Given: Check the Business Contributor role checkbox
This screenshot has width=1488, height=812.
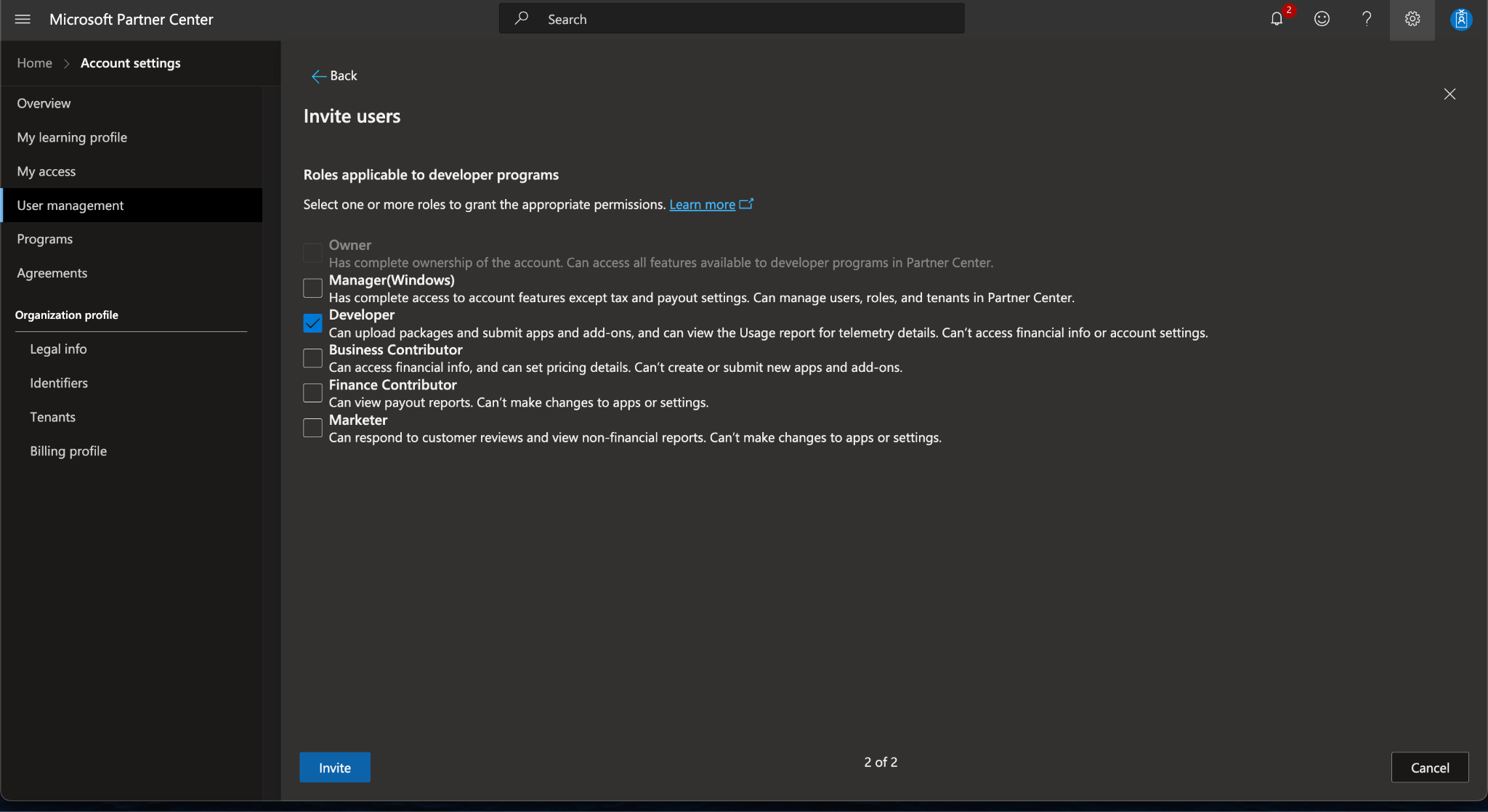Looking at the screenshot, I should click(312, 358).
